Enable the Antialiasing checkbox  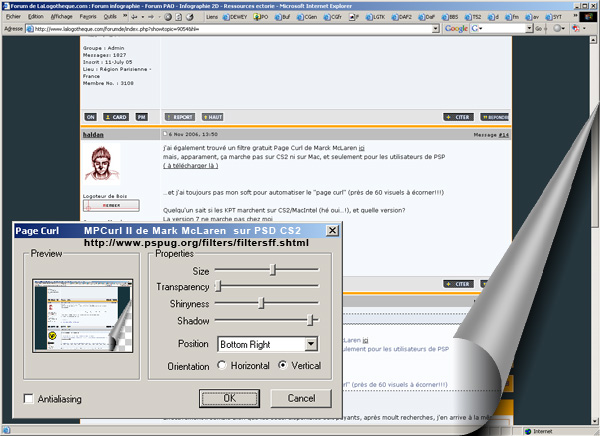click(28, 398)
